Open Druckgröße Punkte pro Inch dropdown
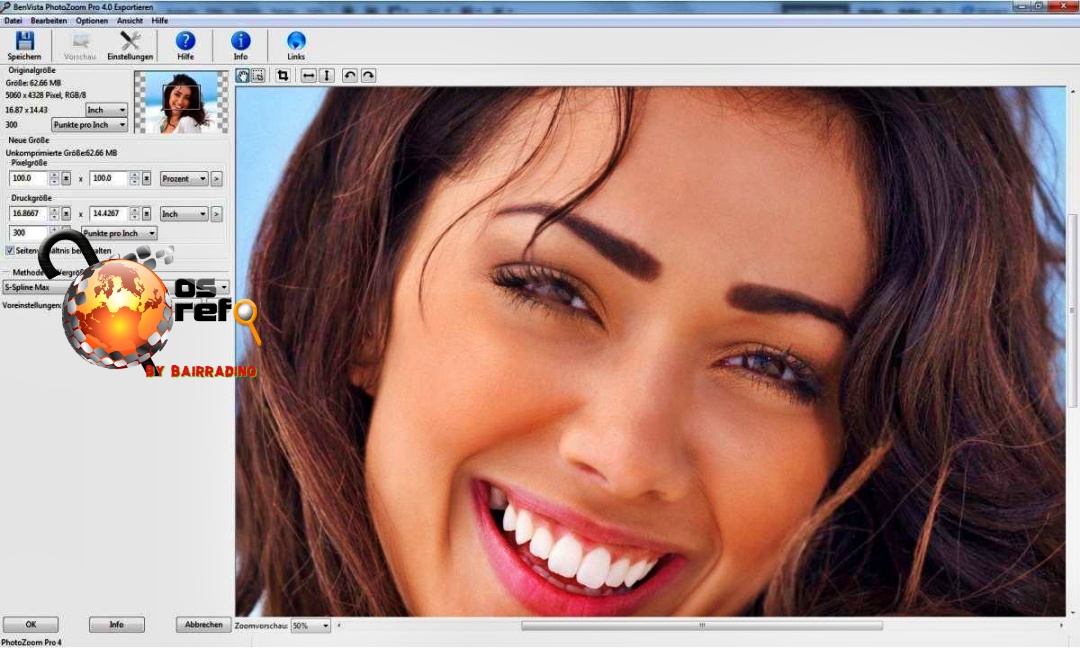1080x648 pixels. [x=119, y=233]
